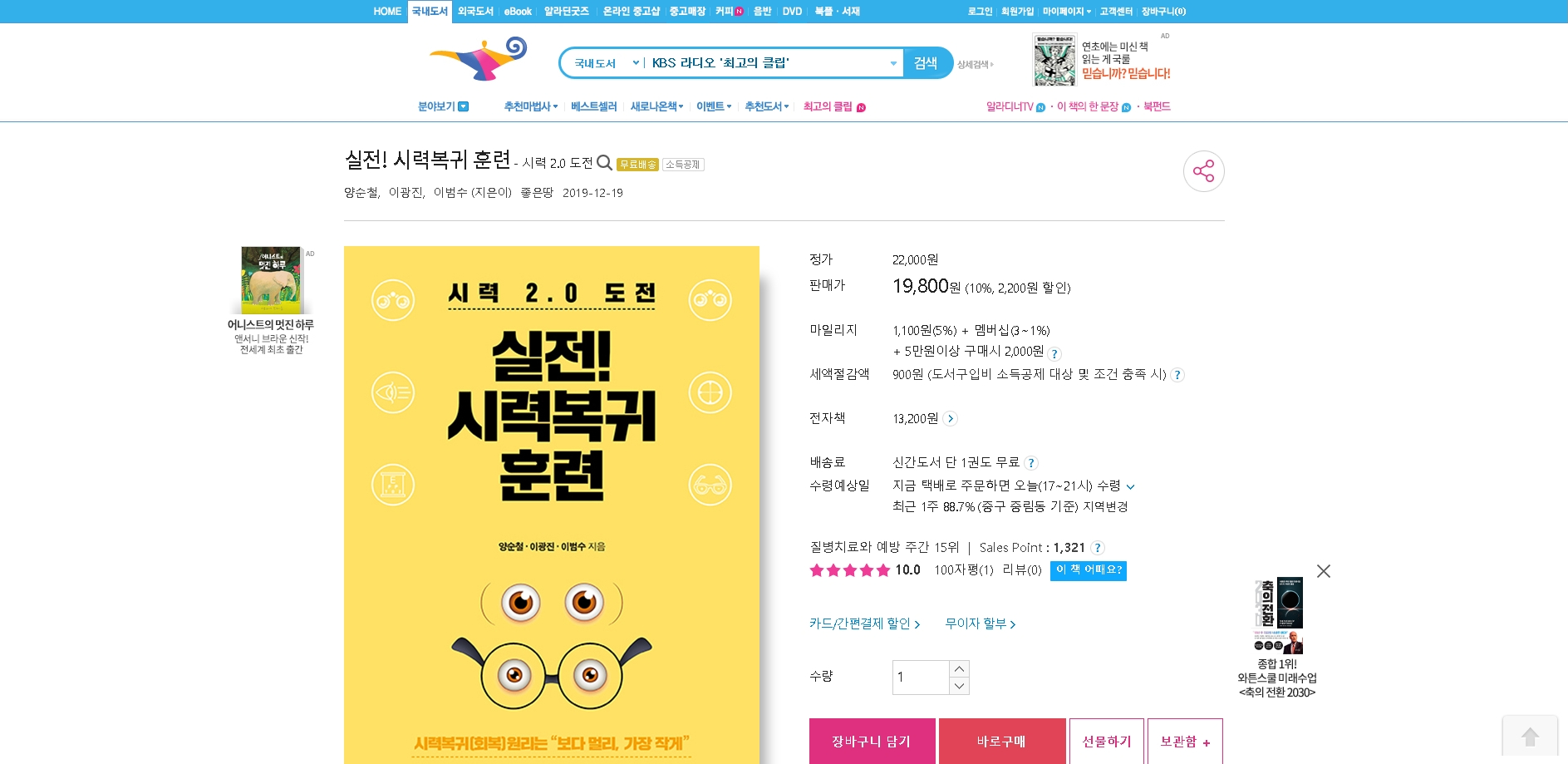The image size is (1568, 764).
Task: Switch to the eBook tab
Action: point(518,12)
